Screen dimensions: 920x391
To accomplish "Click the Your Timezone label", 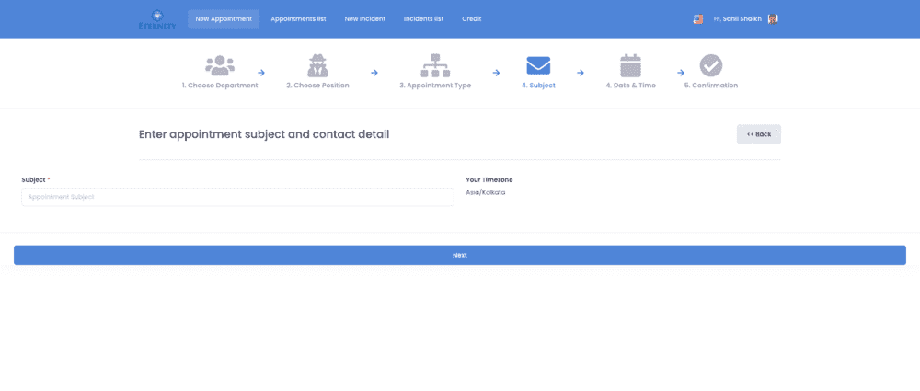I will [x=489, y=180].
